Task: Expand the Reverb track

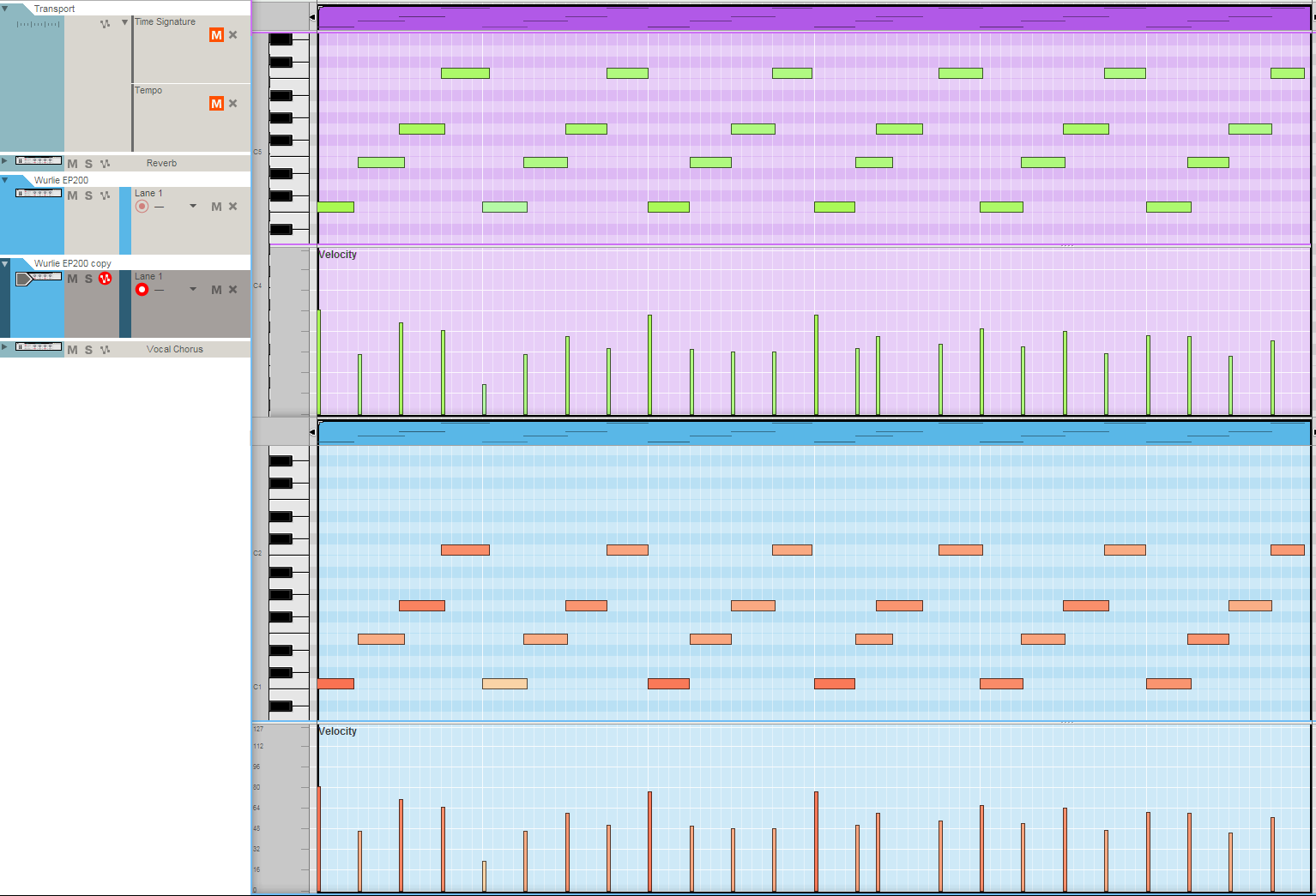Action: point(4,160)
